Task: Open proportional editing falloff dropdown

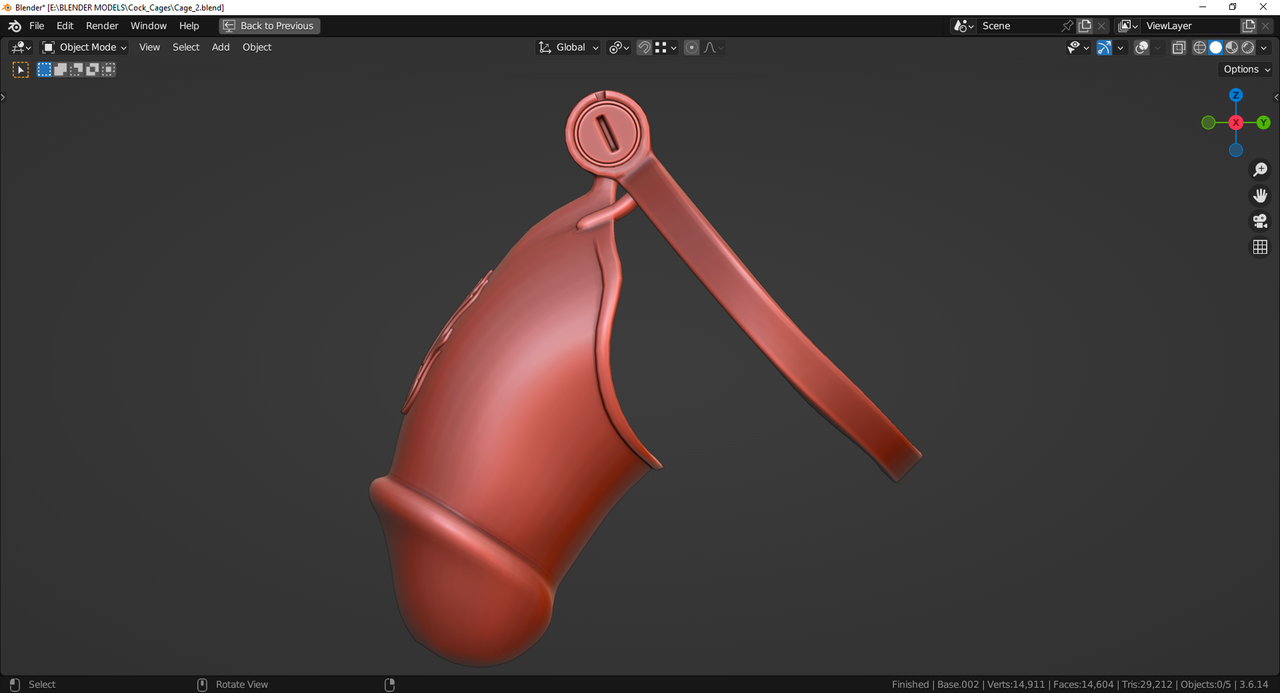Action: pos(713,47)
